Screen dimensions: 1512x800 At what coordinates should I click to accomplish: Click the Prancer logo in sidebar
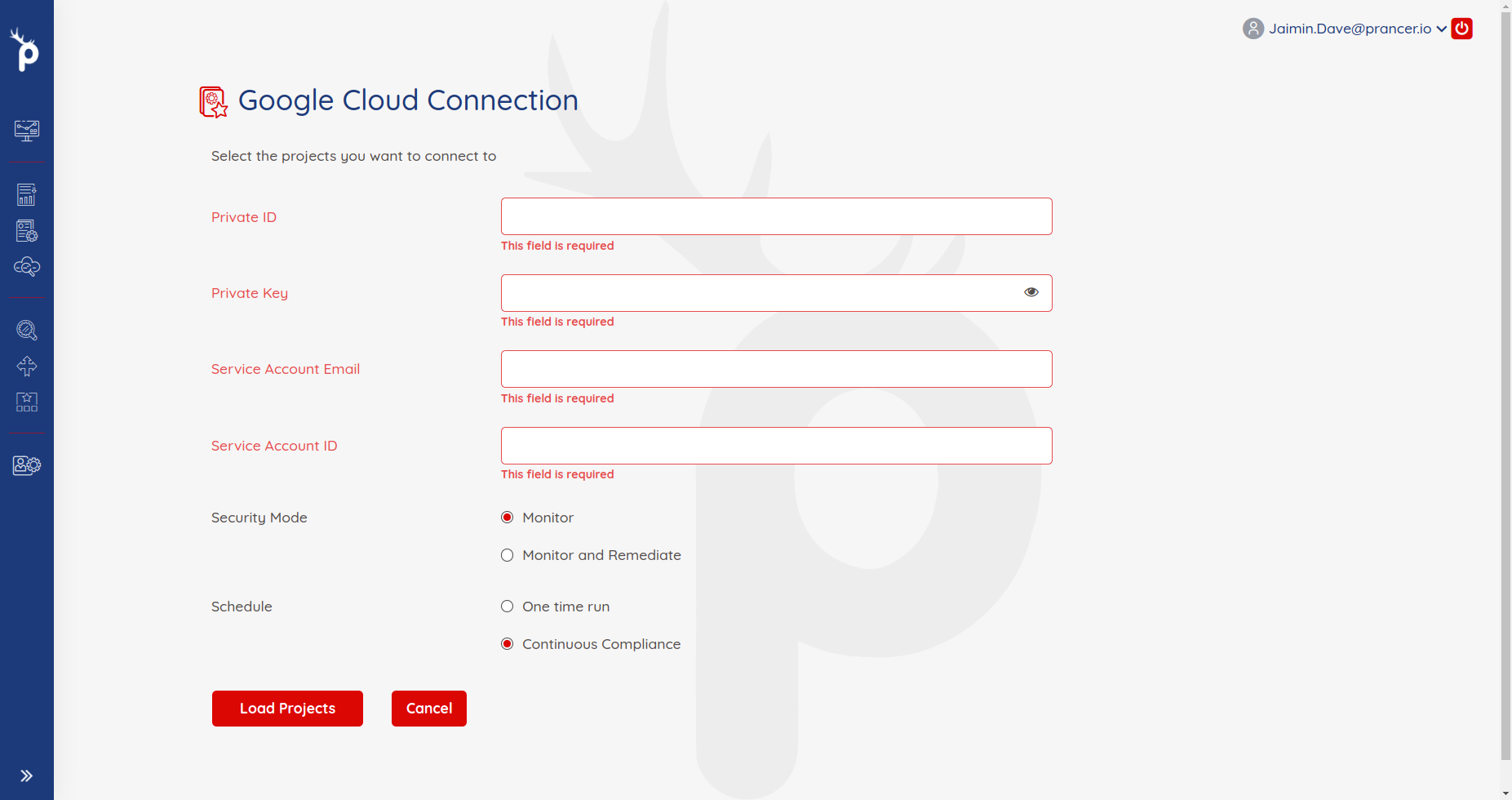[24, 49]
